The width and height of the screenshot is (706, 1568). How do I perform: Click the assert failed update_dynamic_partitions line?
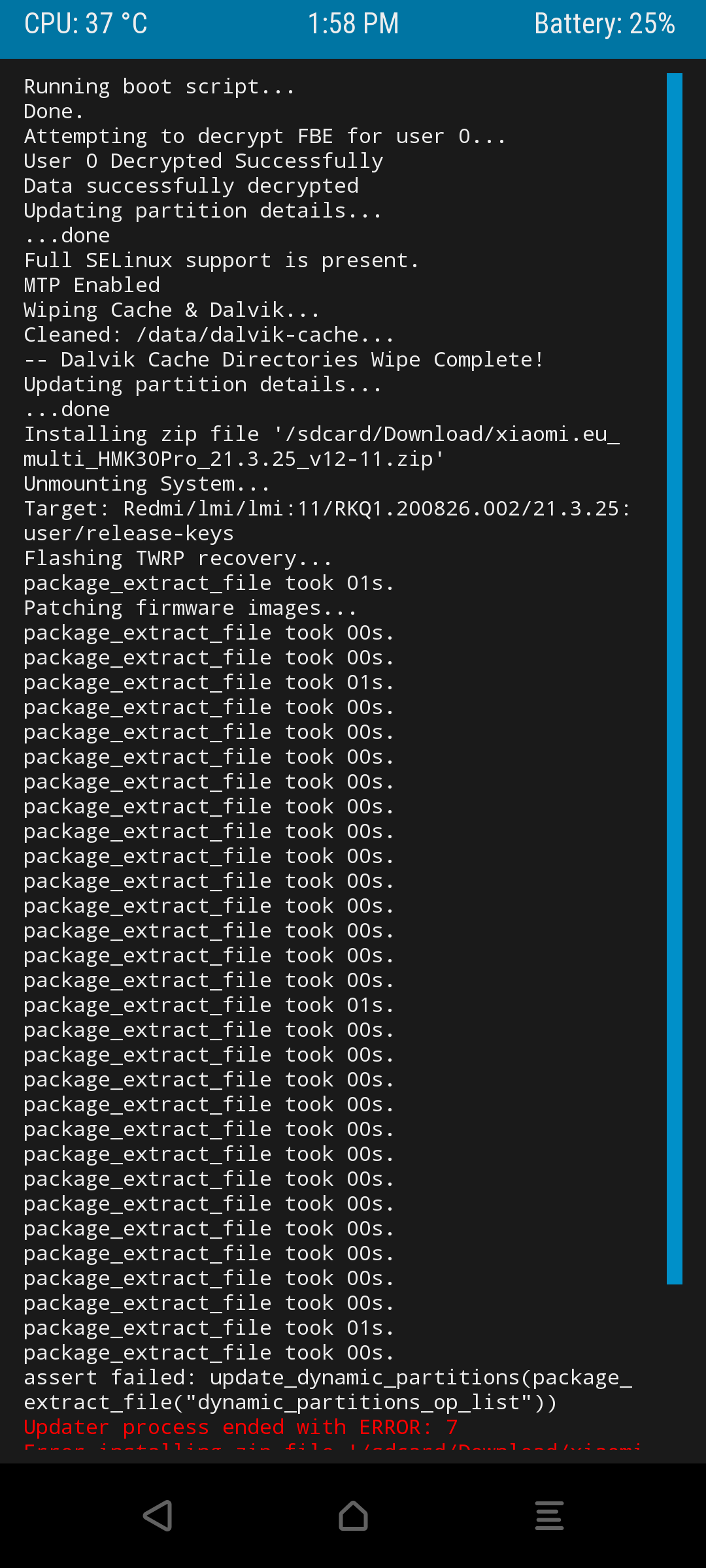pyautogui.click(x=328, y=1390)
